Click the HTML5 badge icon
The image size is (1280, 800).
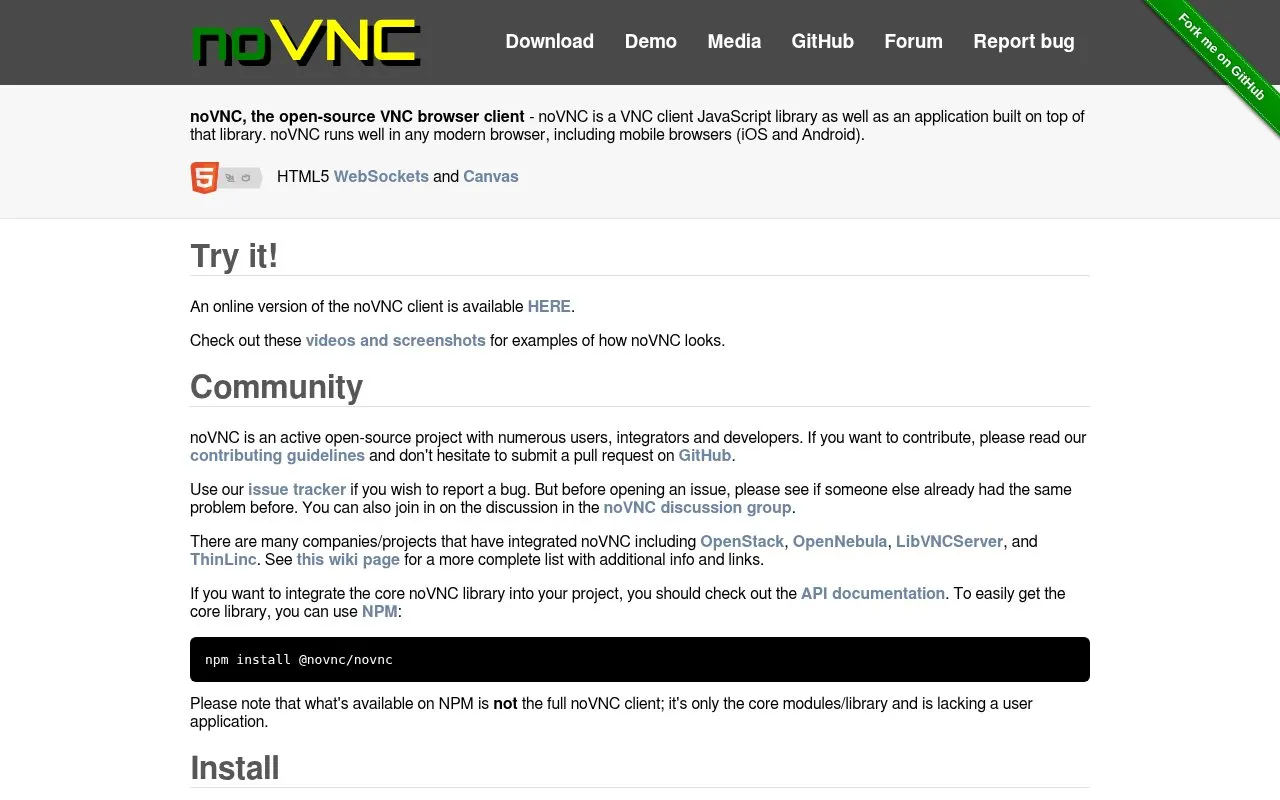point(226,177)
